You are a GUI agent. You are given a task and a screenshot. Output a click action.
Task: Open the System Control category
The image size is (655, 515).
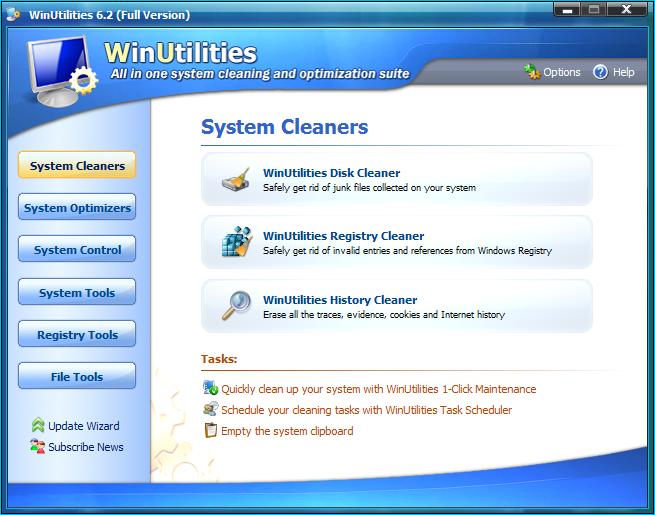click(x=77, y=250)
